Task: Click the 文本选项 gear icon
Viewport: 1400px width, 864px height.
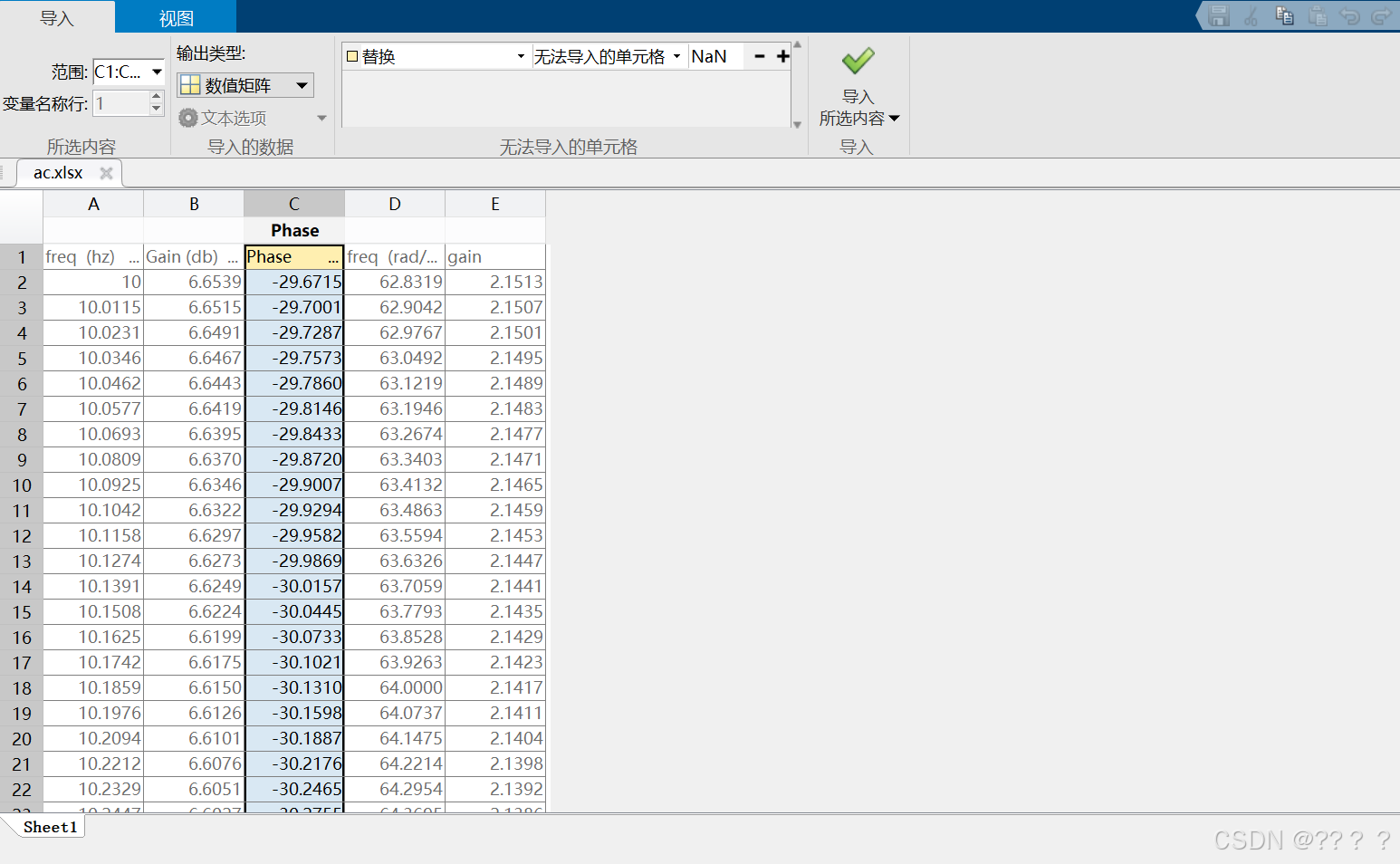Action: point(187,117)
